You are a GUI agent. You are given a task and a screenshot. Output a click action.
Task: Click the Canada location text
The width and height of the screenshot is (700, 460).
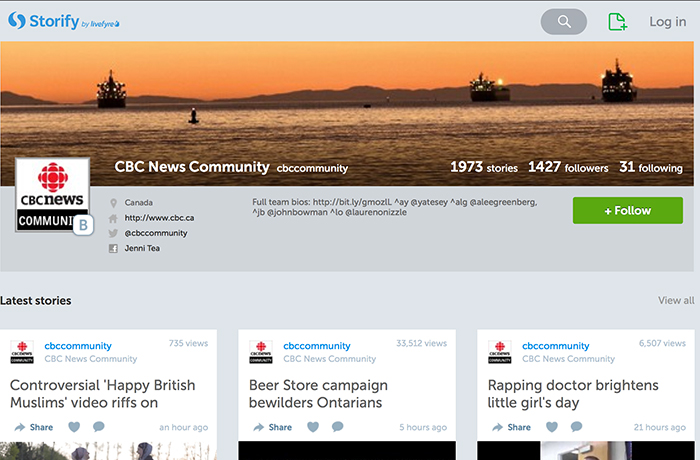[x=138, y=203]
